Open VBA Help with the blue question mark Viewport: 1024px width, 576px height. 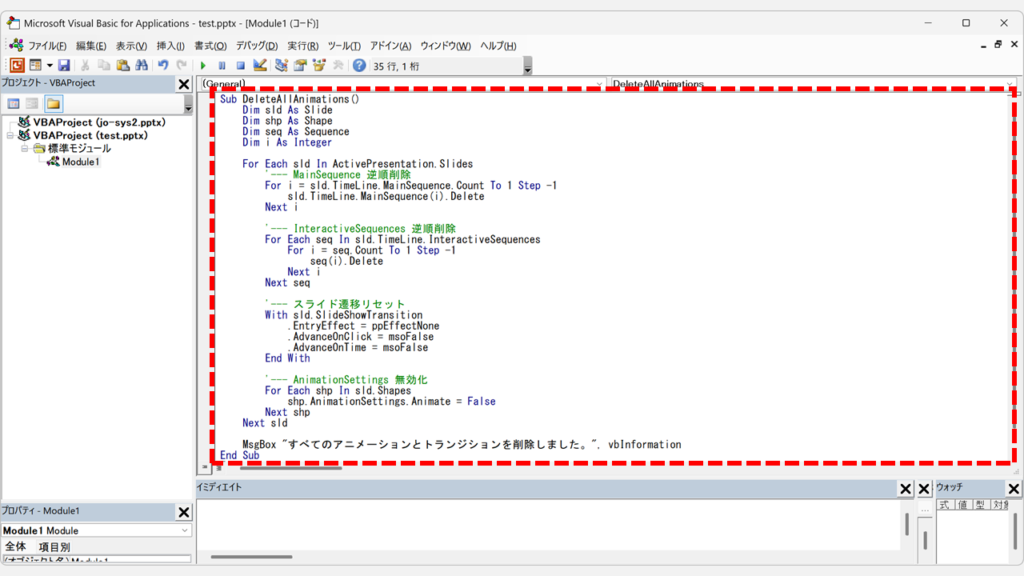pos(359,65)
